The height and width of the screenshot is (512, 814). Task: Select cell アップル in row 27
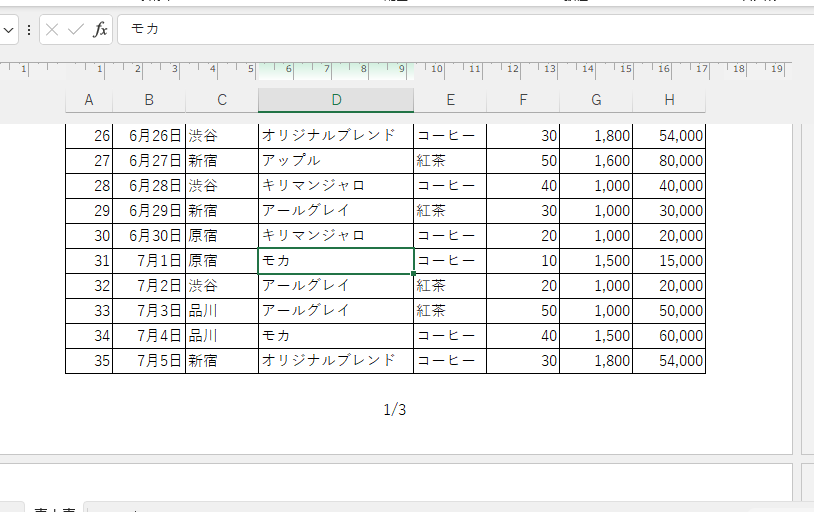pos(336,161)
